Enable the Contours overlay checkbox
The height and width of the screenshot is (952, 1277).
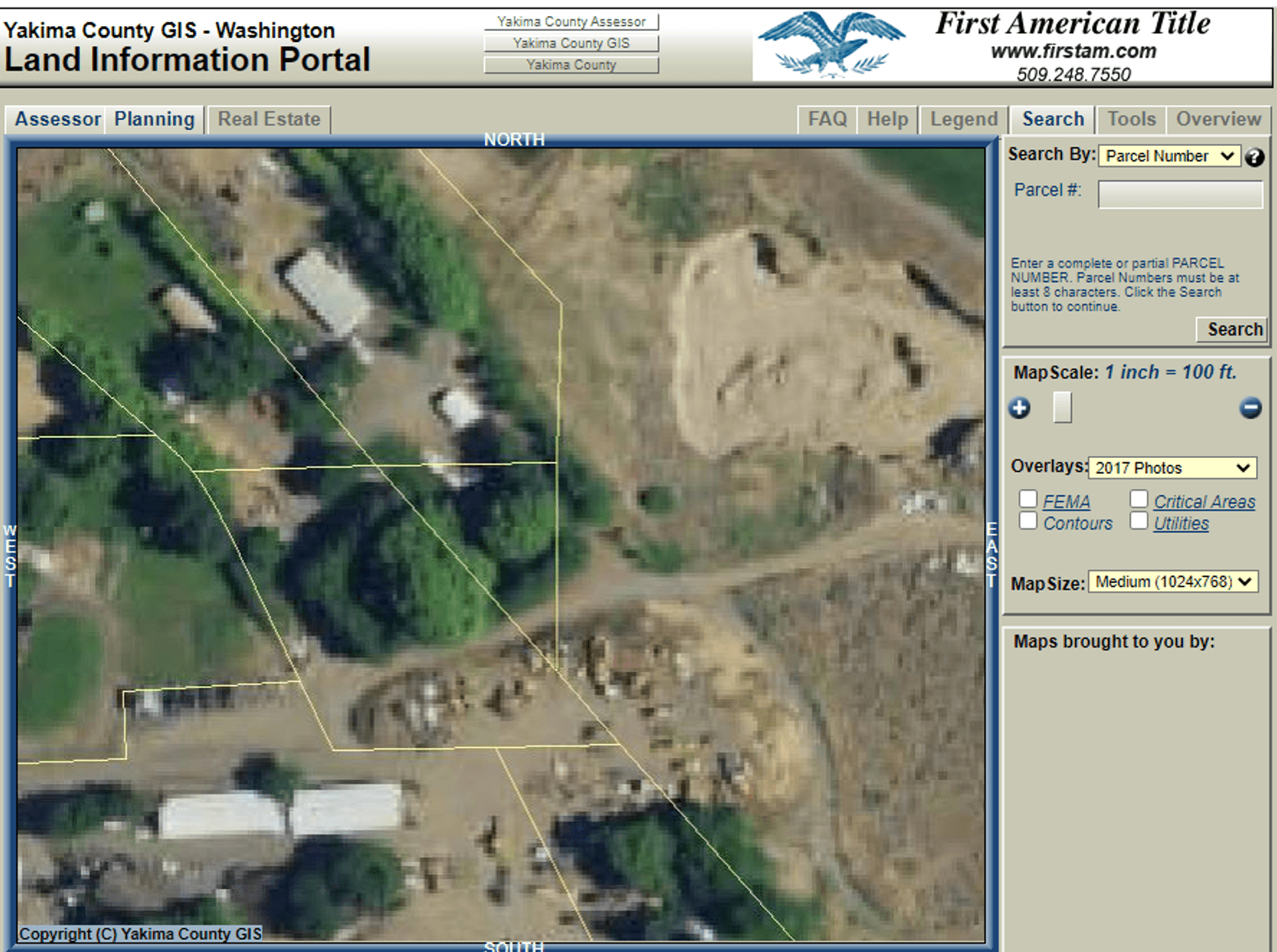click(1029, 520)
